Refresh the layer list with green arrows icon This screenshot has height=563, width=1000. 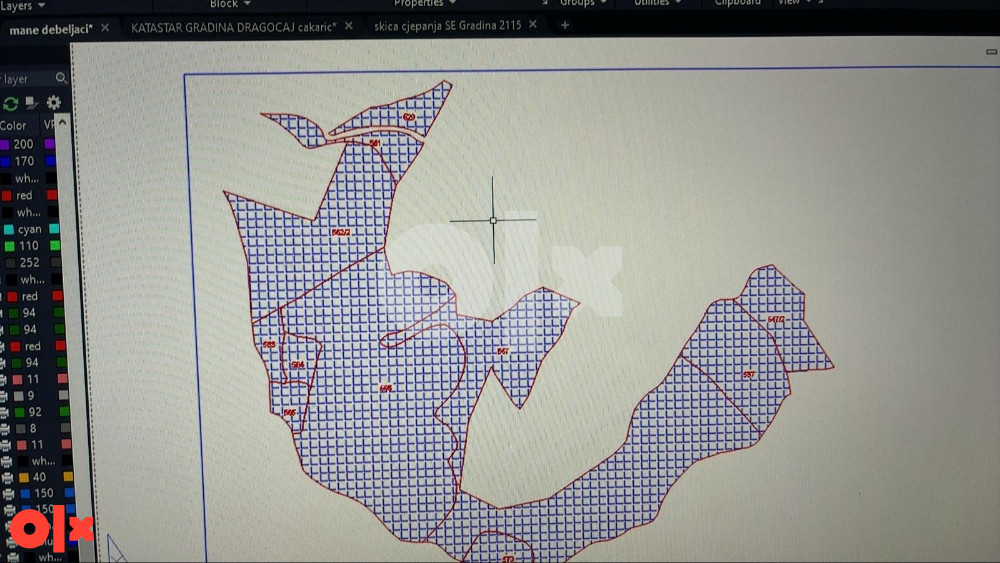[10, 103]
